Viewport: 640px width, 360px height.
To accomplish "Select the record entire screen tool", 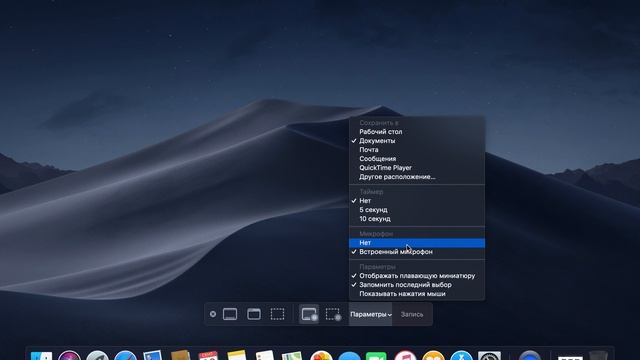I will point(309,314).
